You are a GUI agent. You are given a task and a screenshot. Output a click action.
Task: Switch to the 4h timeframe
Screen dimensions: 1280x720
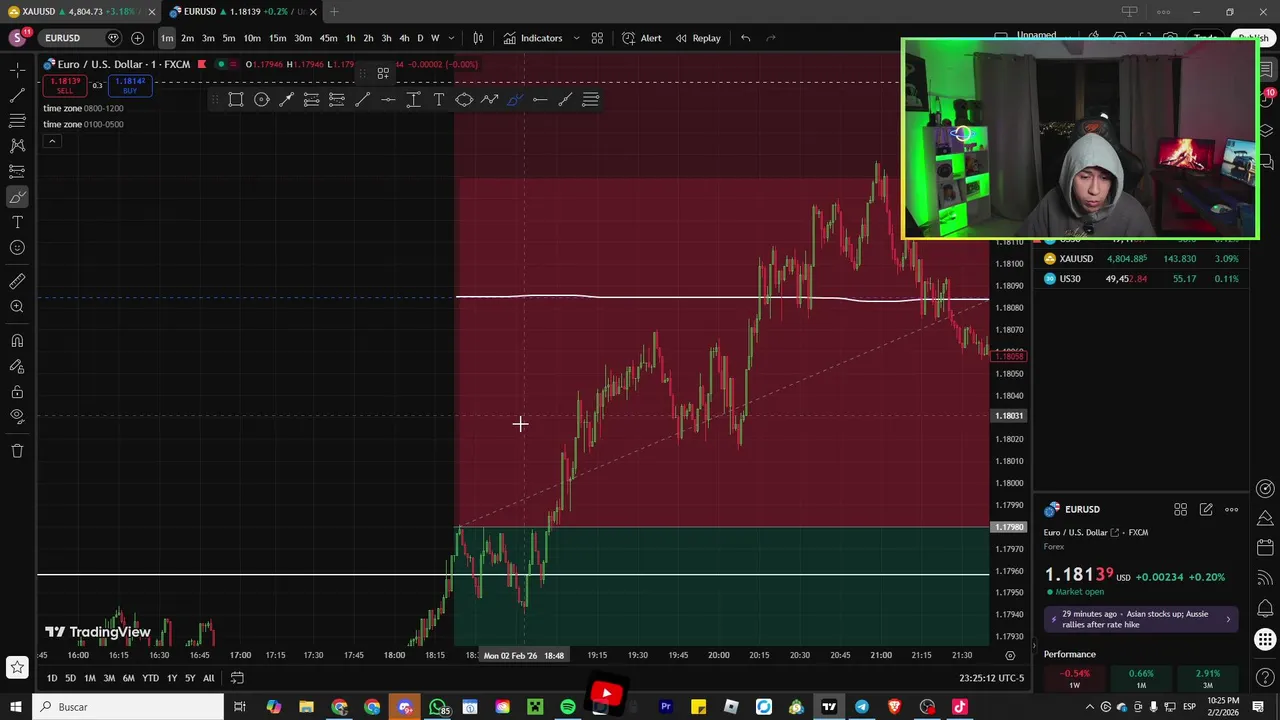point(404,38)
